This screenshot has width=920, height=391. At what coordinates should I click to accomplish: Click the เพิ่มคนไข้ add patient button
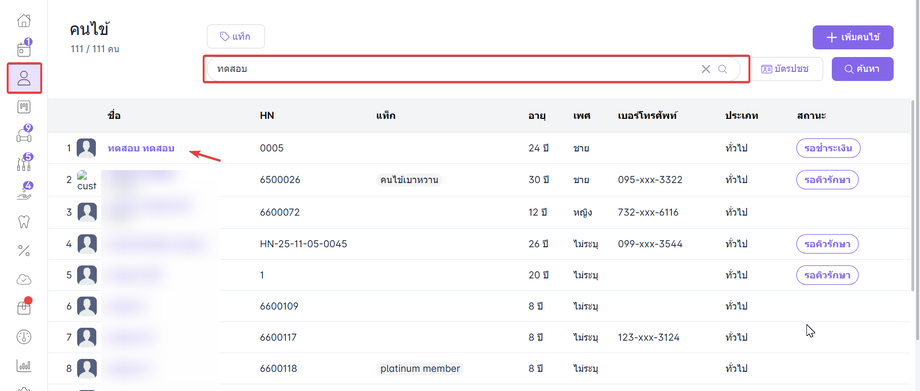point(853,37)
